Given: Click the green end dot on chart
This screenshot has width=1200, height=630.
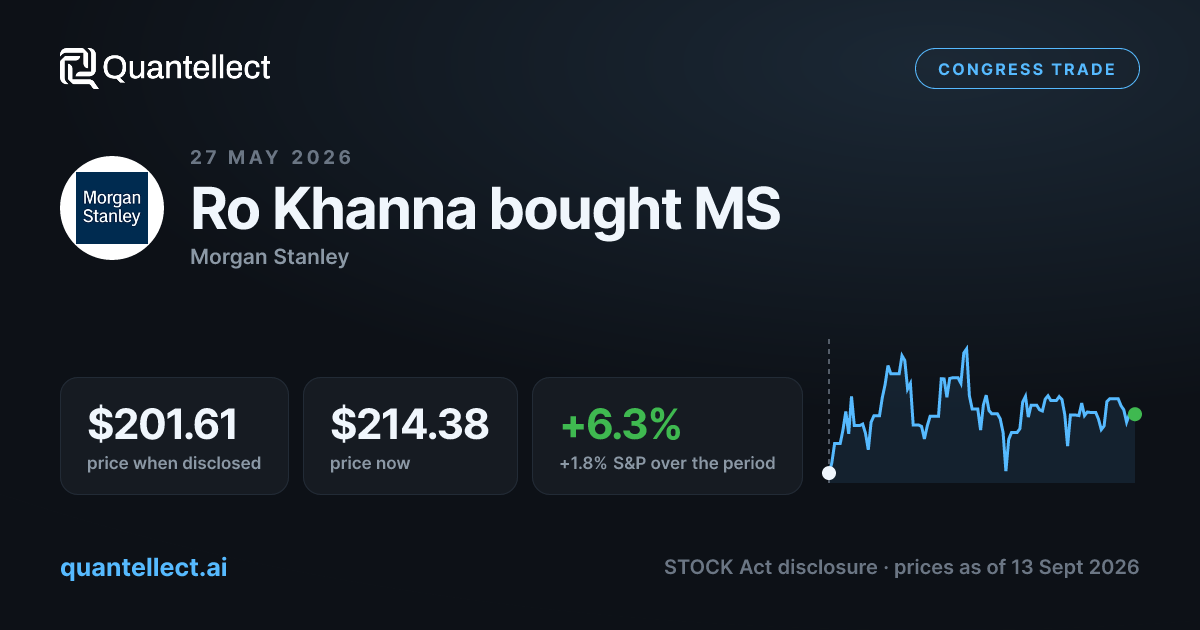Looking at the screenshot, I should tap(1134, 414).
